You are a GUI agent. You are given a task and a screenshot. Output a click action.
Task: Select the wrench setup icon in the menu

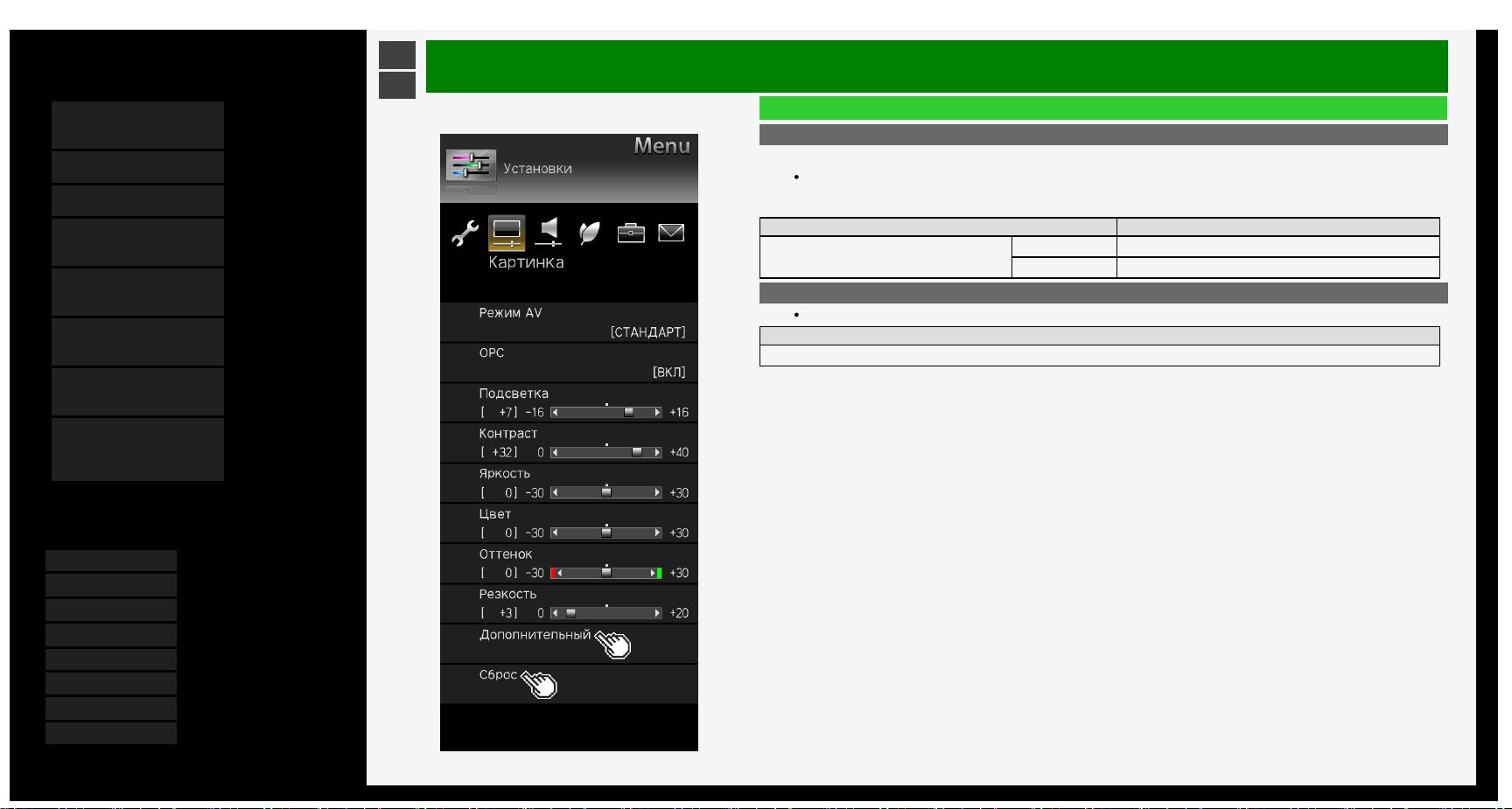465,233
